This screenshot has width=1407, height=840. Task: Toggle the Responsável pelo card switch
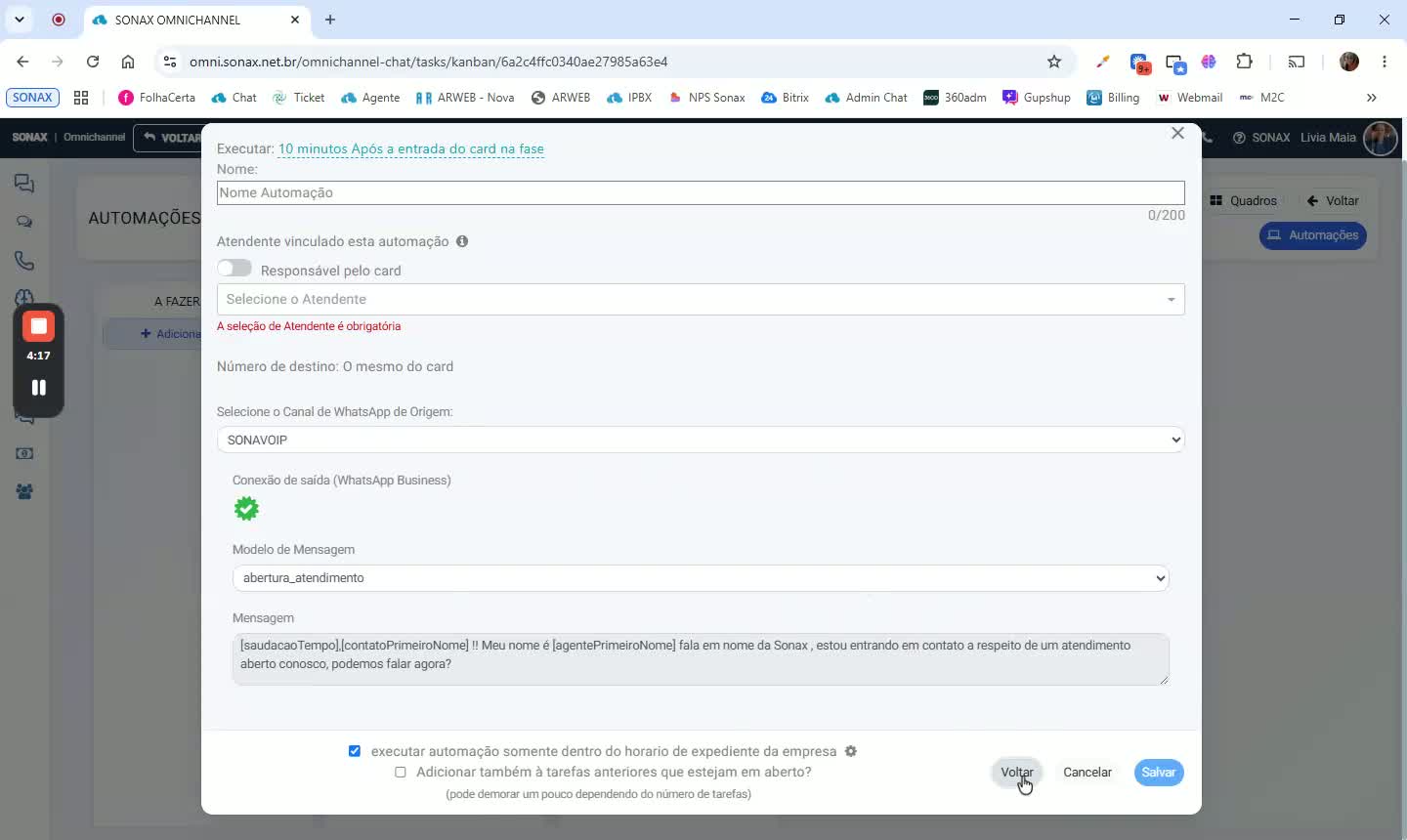[x=234, y=269]
